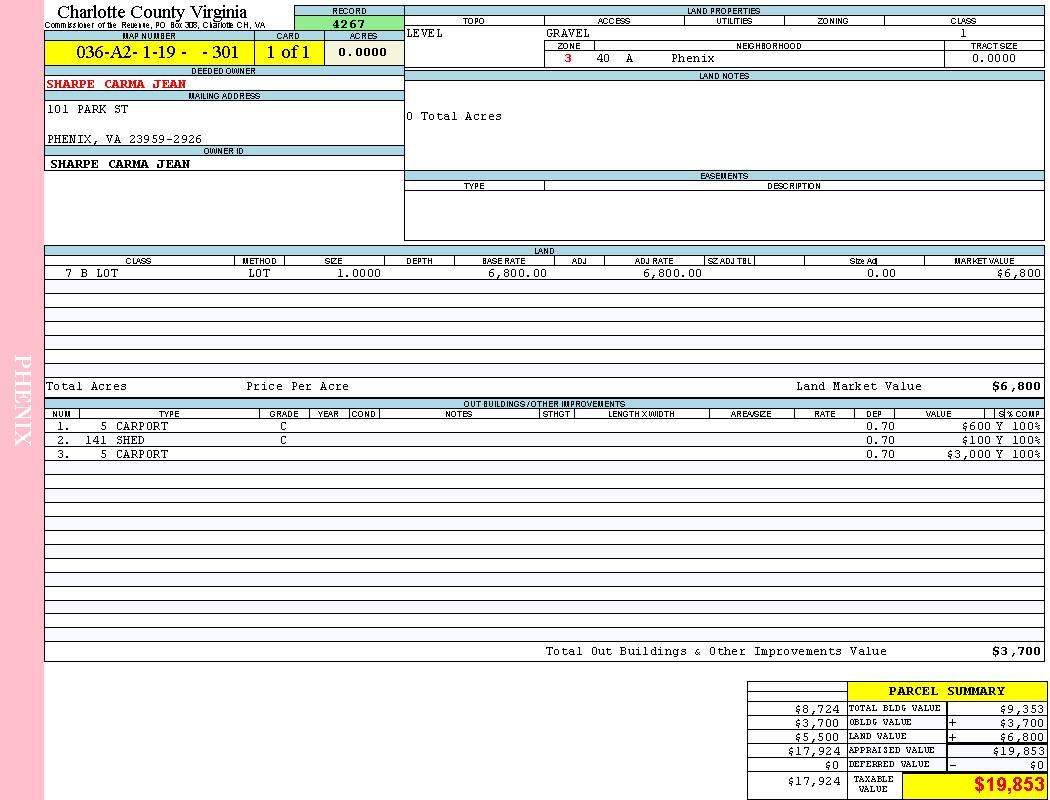Click the third row CARPORT valued $3,000

(141, 454)
